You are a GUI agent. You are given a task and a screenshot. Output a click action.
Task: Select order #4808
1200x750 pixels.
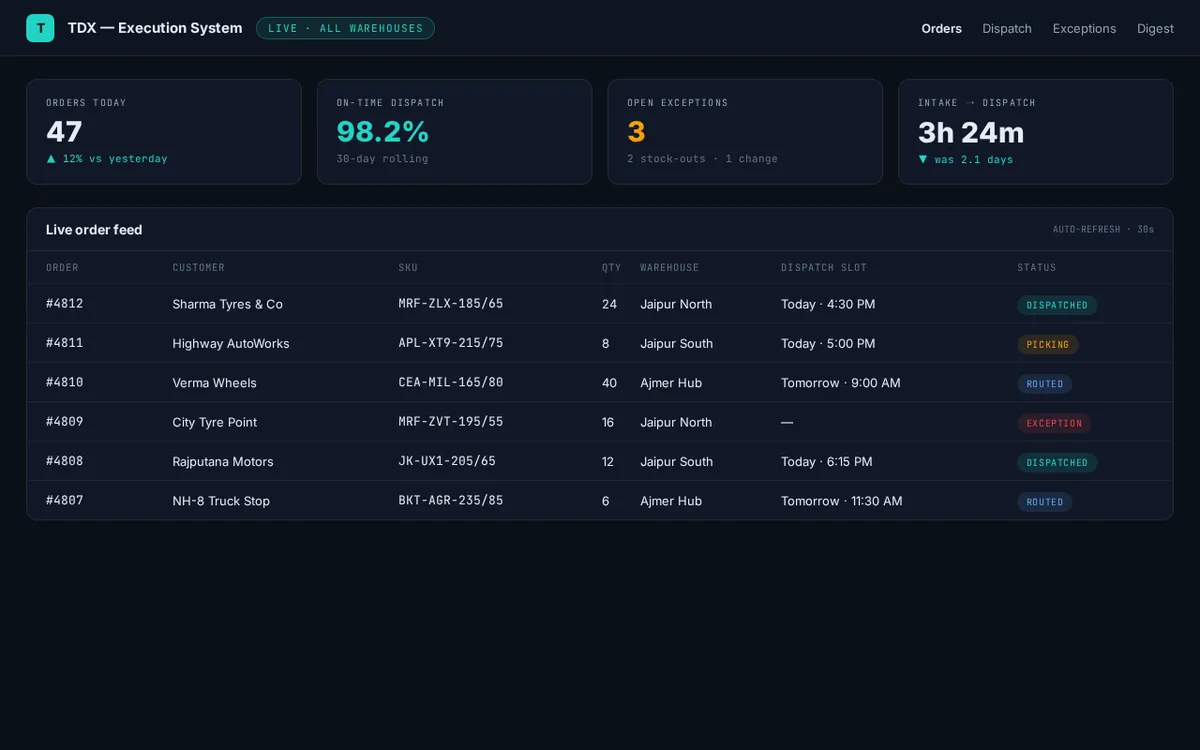(x=65, y=462)
